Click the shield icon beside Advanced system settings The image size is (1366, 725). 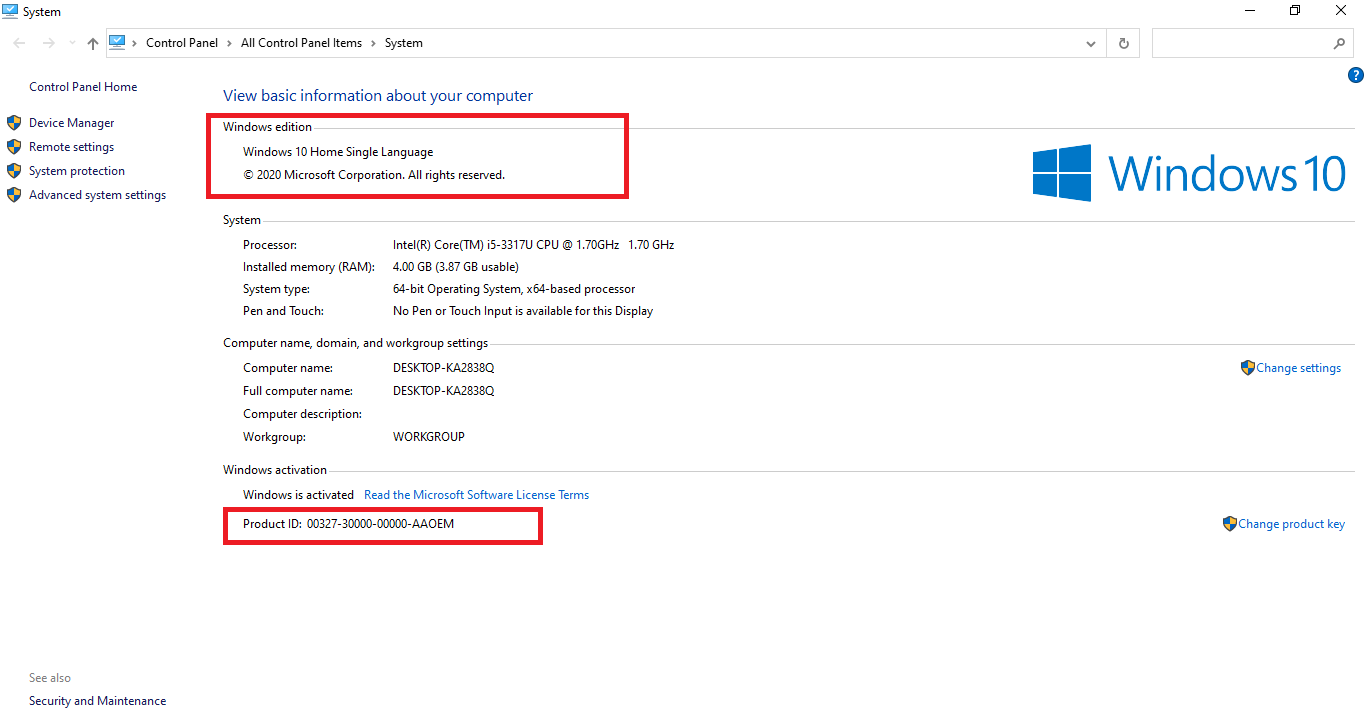pyautogui.click(x=14, y=195)
